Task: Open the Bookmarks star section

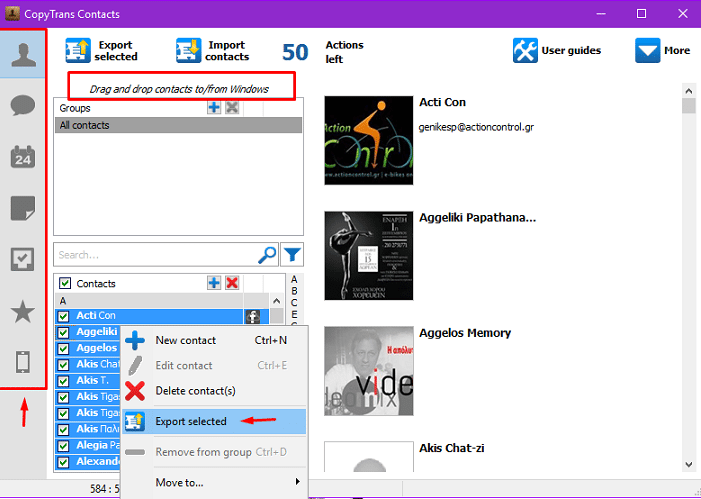Action: (x=23, y=312)
